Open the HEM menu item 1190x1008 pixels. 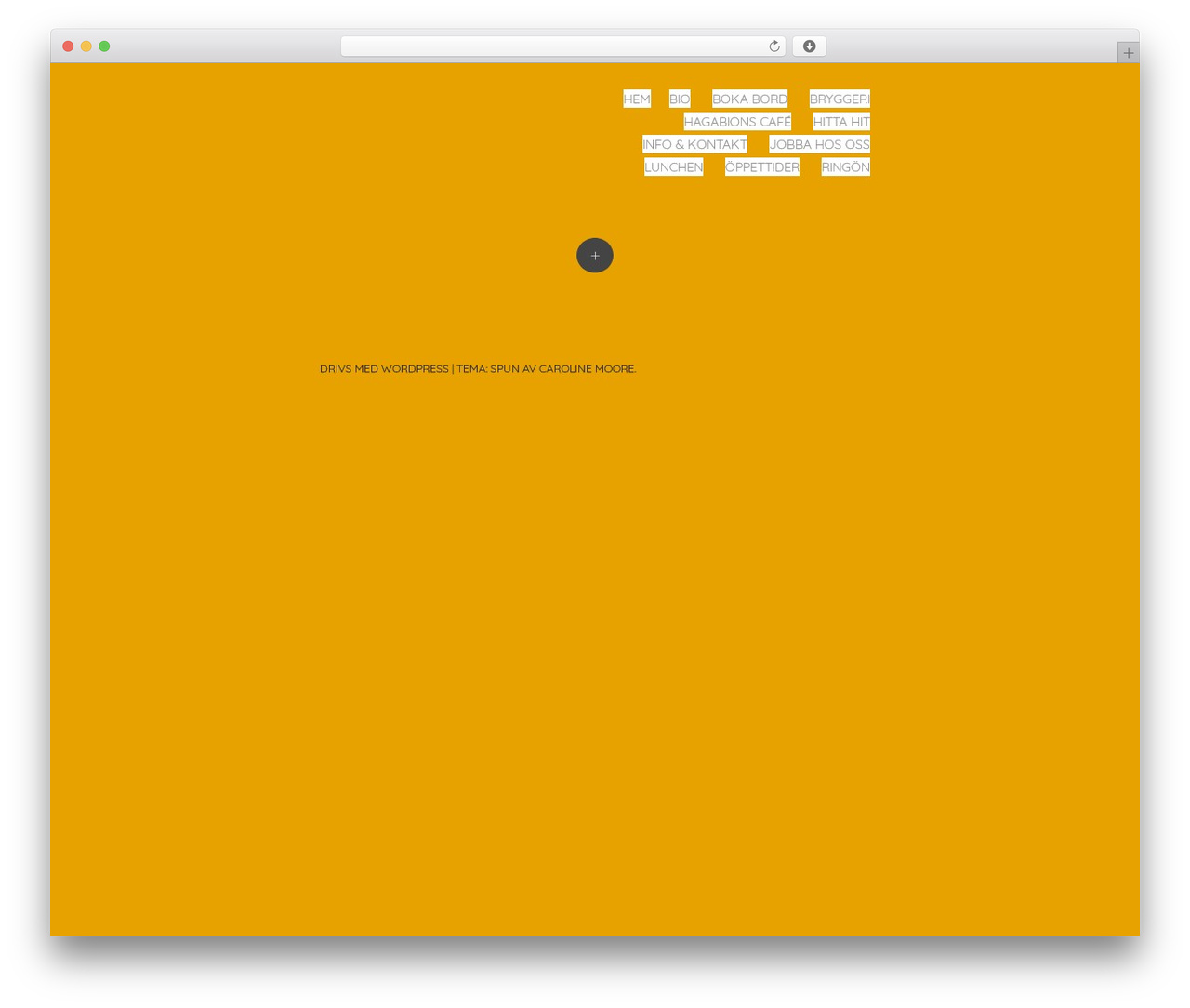pos(637,99)
